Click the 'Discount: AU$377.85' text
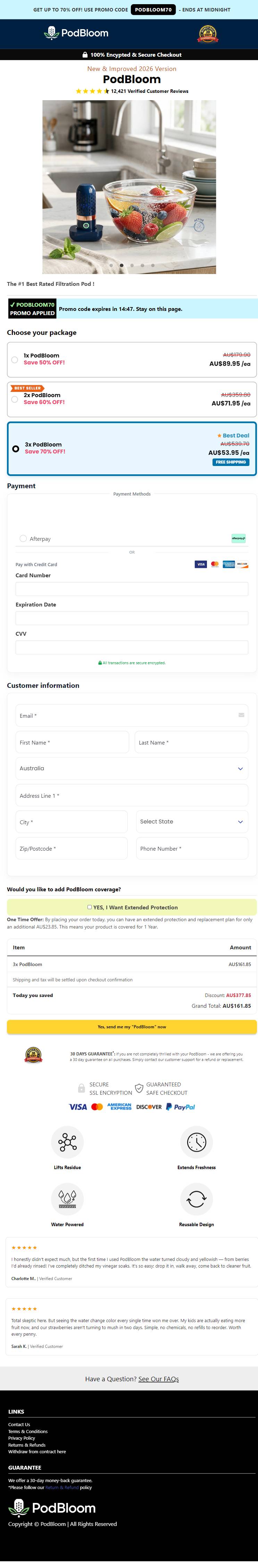 228,995
